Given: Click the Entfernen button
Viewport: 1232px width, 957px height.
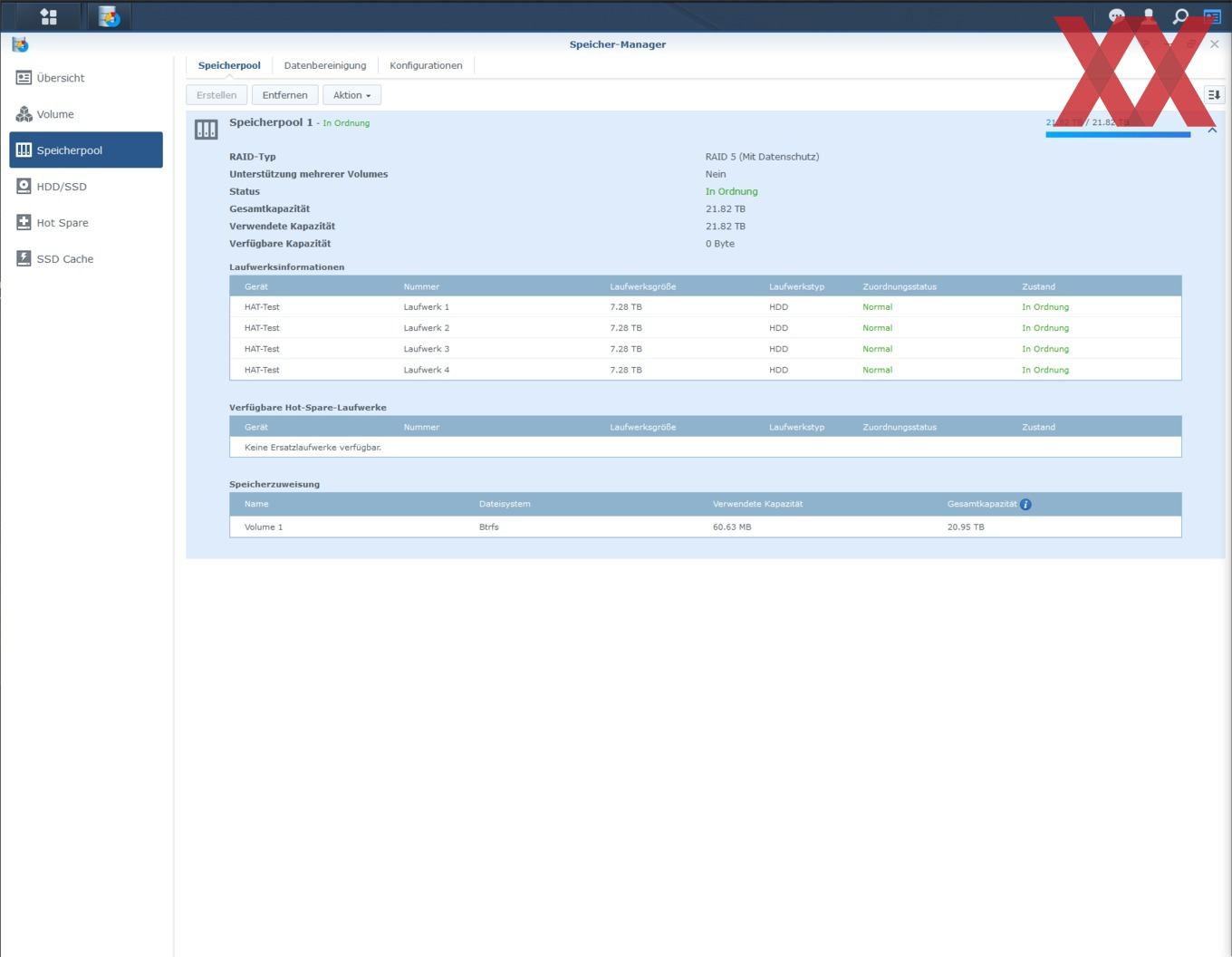Looking at the screenshot, I should [x=285, y=95].
